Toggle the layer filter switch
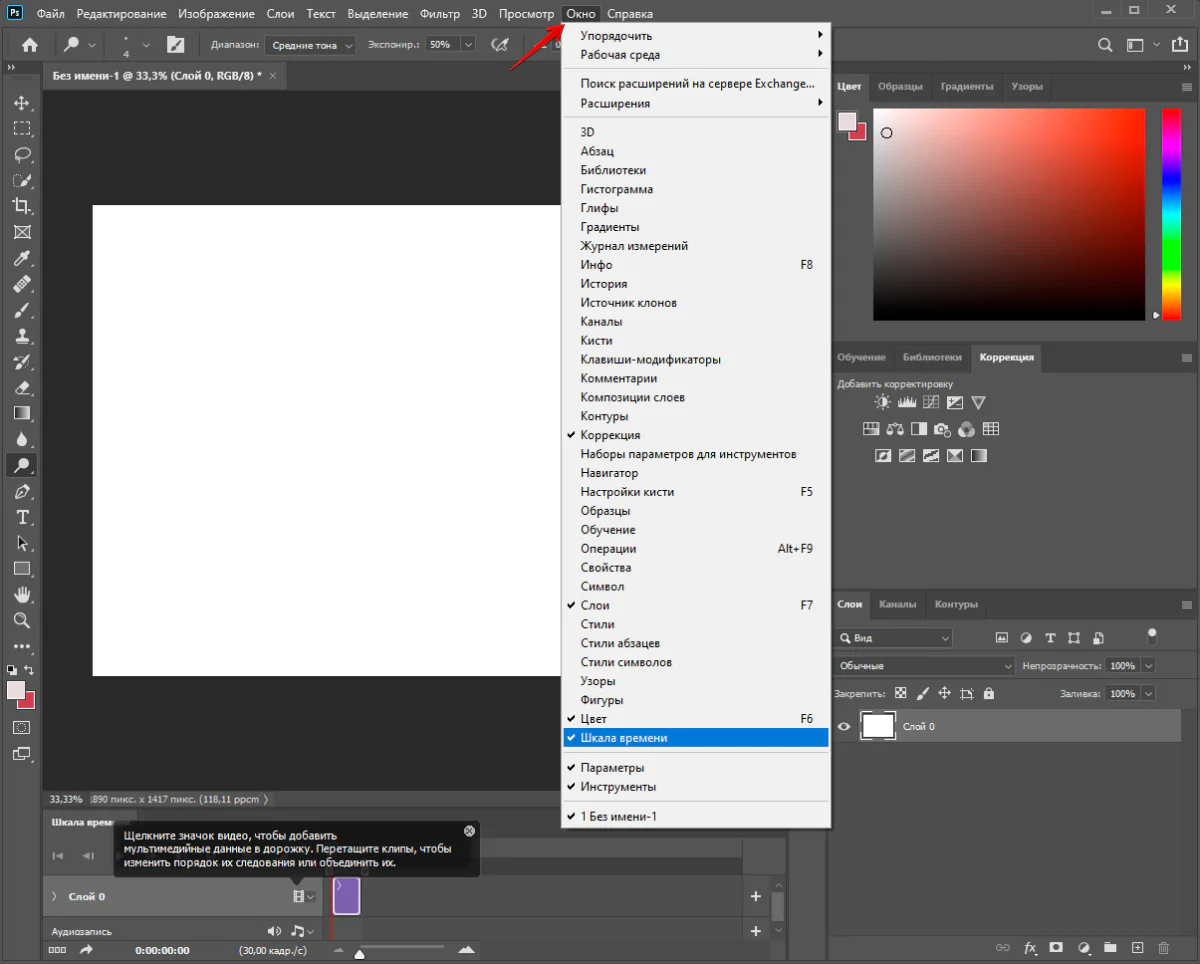This screenshot has width=1200, height=964. pos(1152,635)
